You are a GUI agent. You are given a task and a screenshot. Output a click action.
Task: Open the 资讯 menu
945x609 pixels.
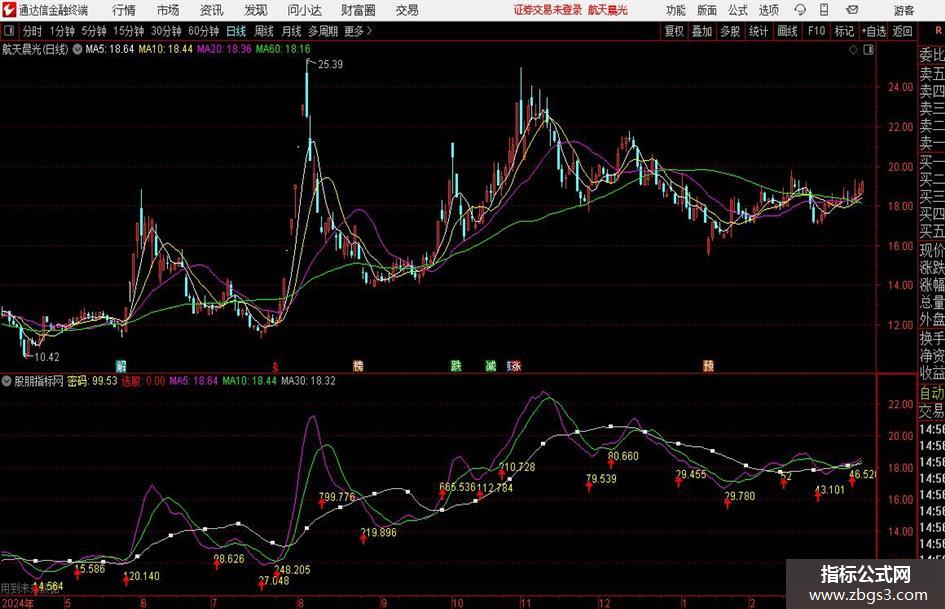pyautogui.click(x=212, y=10)
